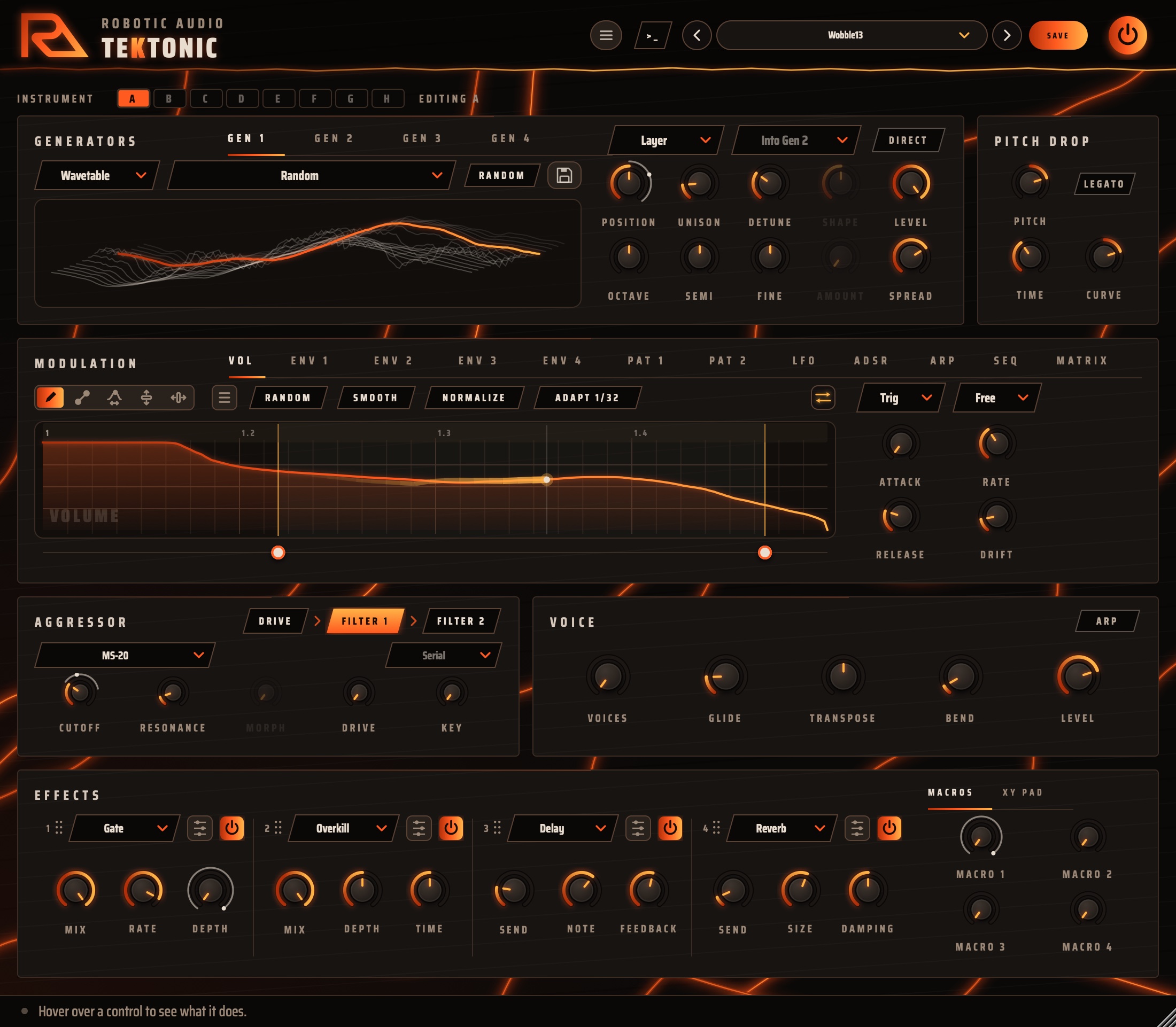Click the main power button
The image size is (1176, 1027).
[x=1127, y=35]
